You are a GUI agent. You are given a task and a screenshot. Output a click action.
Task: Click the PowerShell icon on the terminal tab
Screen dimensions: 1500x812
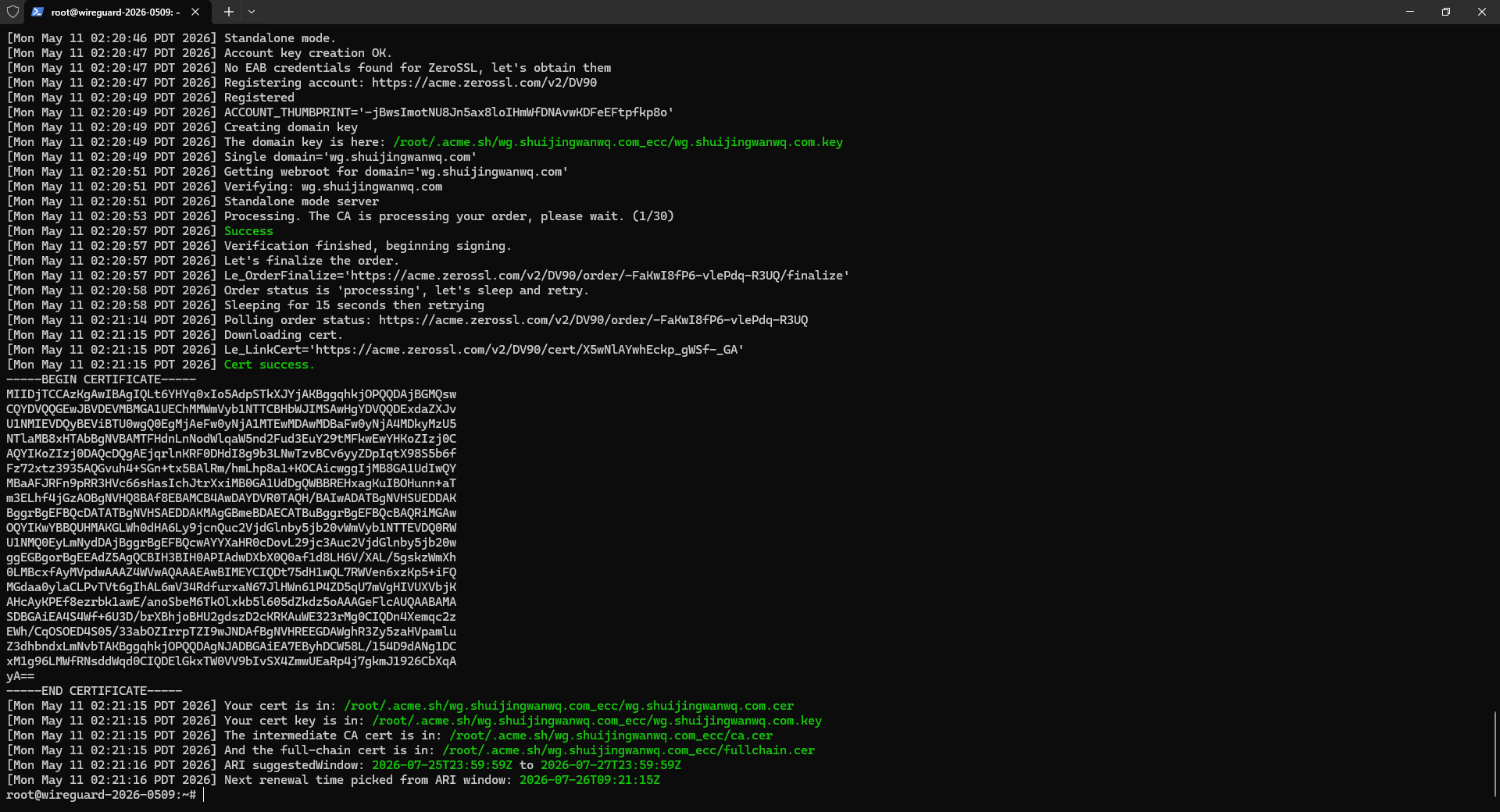(37, 12)
